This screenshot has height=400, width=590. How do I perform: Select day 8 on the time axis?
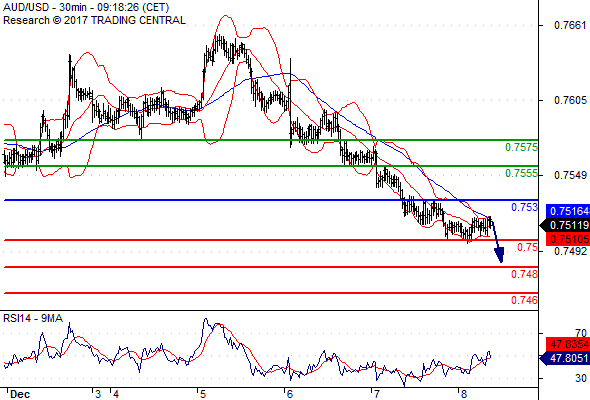(464, 394)
